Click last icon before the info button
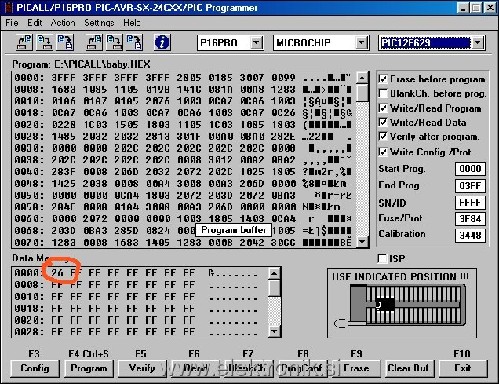Viewport: 499px width, 384px height. [x=134, y=43]
